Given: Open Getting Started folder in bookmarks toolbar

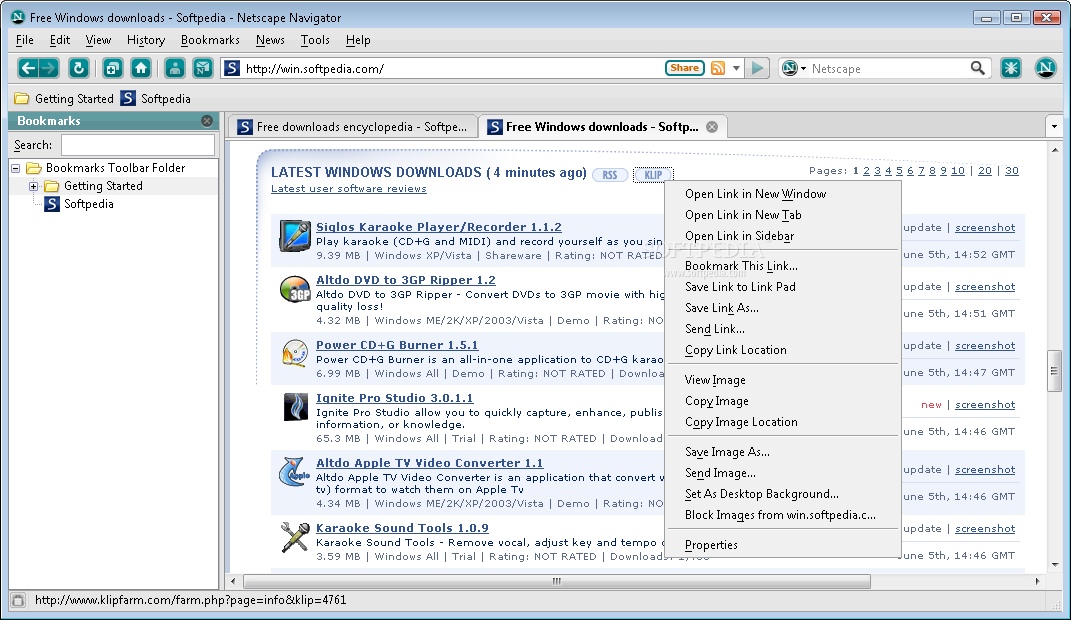Looking at the screenshot, I should [x=64, y=98].
